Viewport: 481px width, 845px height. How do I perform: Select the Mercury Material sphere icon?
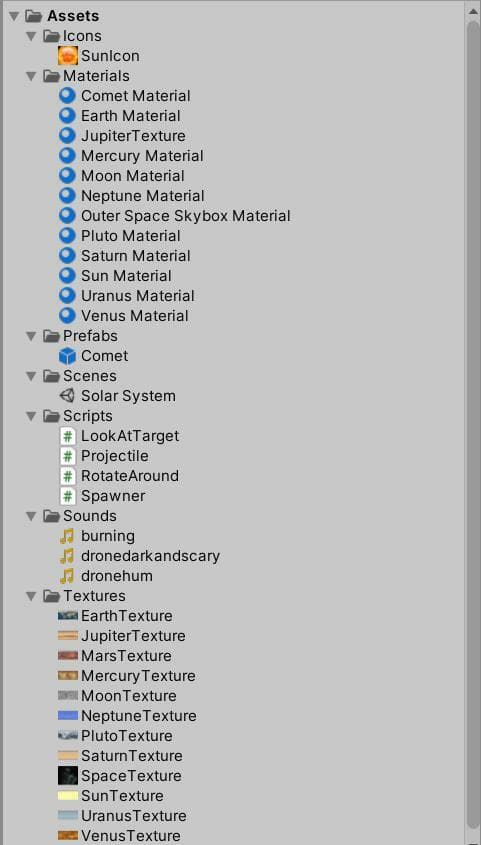pos(67,156)
